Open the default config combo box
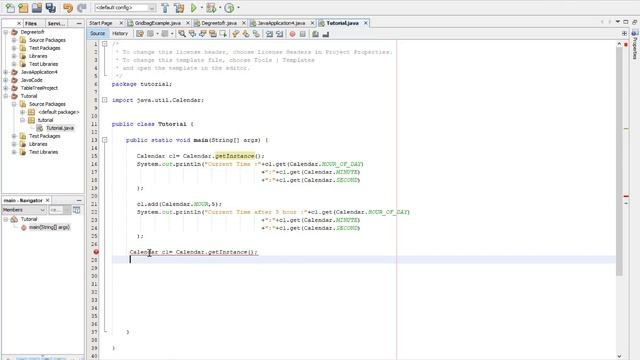This screenshot has height=360, width=640. [125, 8]
